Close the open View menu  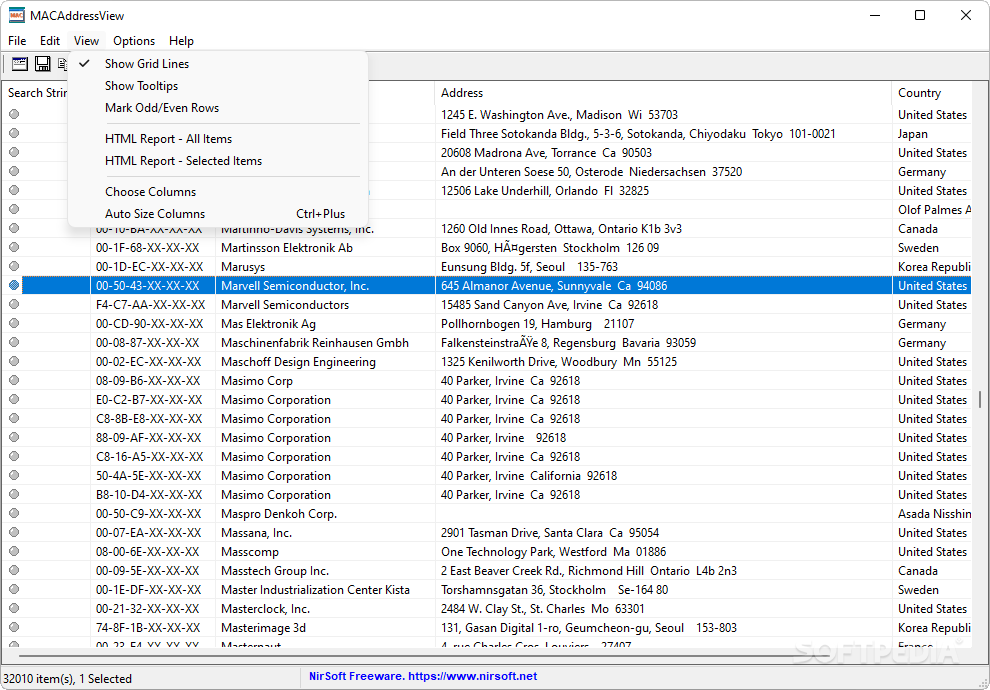pyautogui.click(x=86, y=41)
